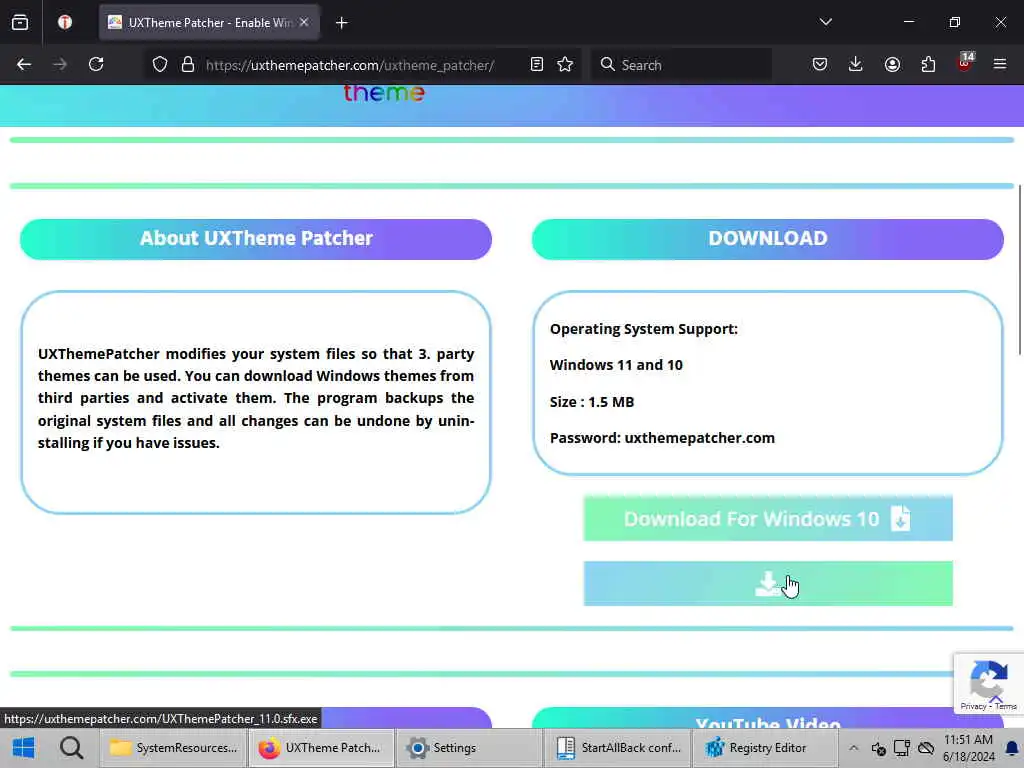The width and height of the screenshot is (1024, 768).
Task: Save page to Pocket
Action: [820, 65]
